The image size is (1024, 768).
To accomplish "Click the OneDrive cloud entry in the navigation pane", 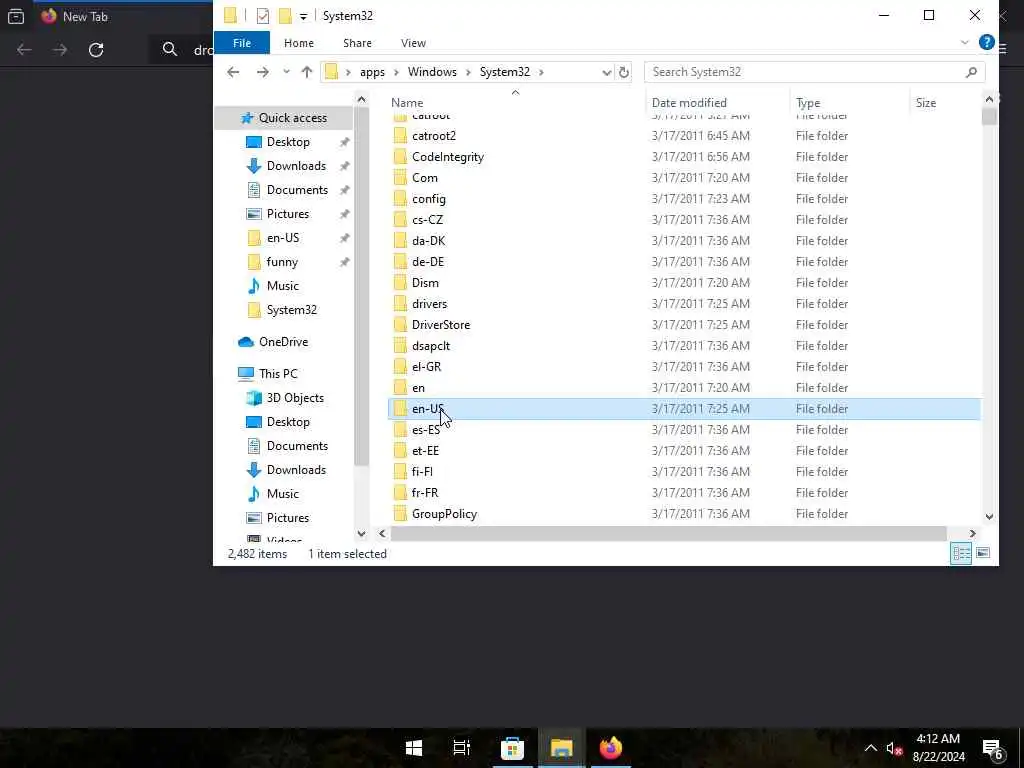I will 274,342.
